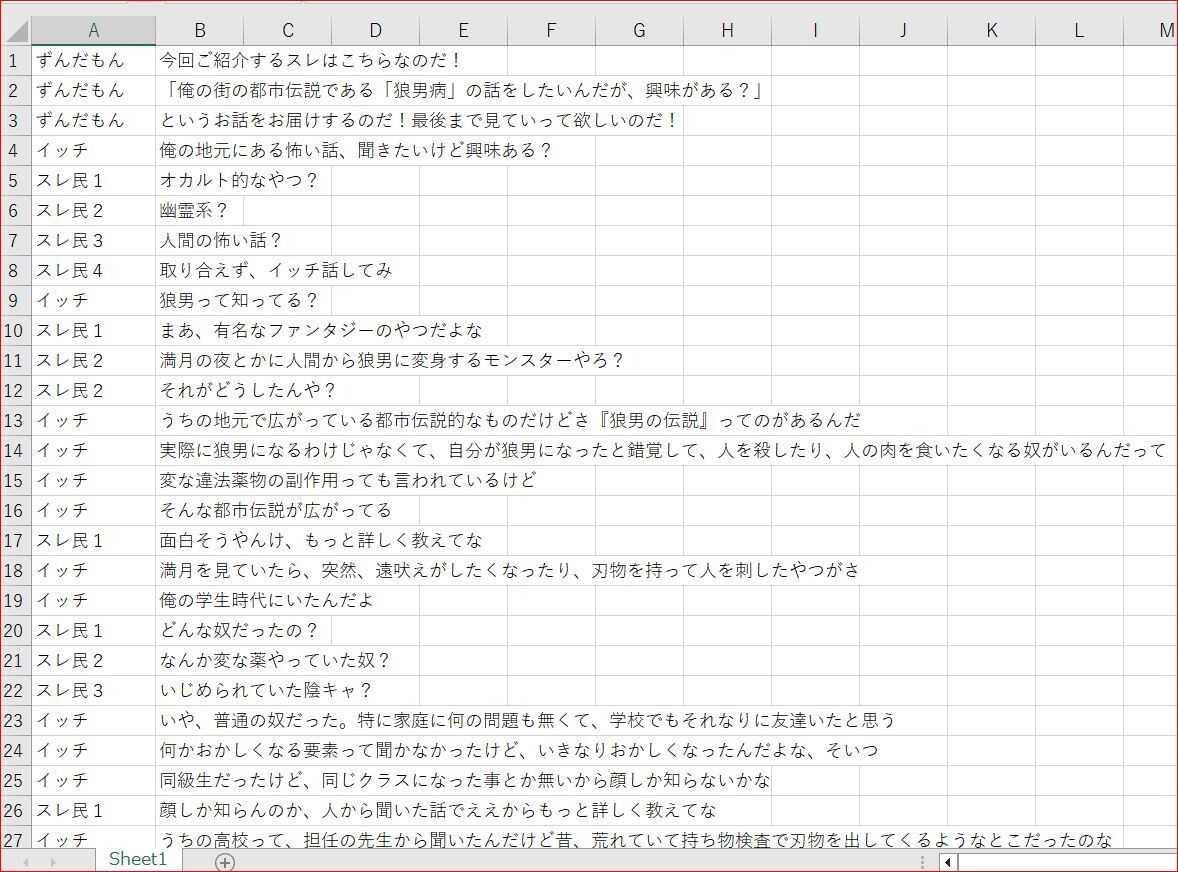Click 'そんな都市伝説が広がってる' cell
Screen dimensions: 1178x872
[276, 511]
